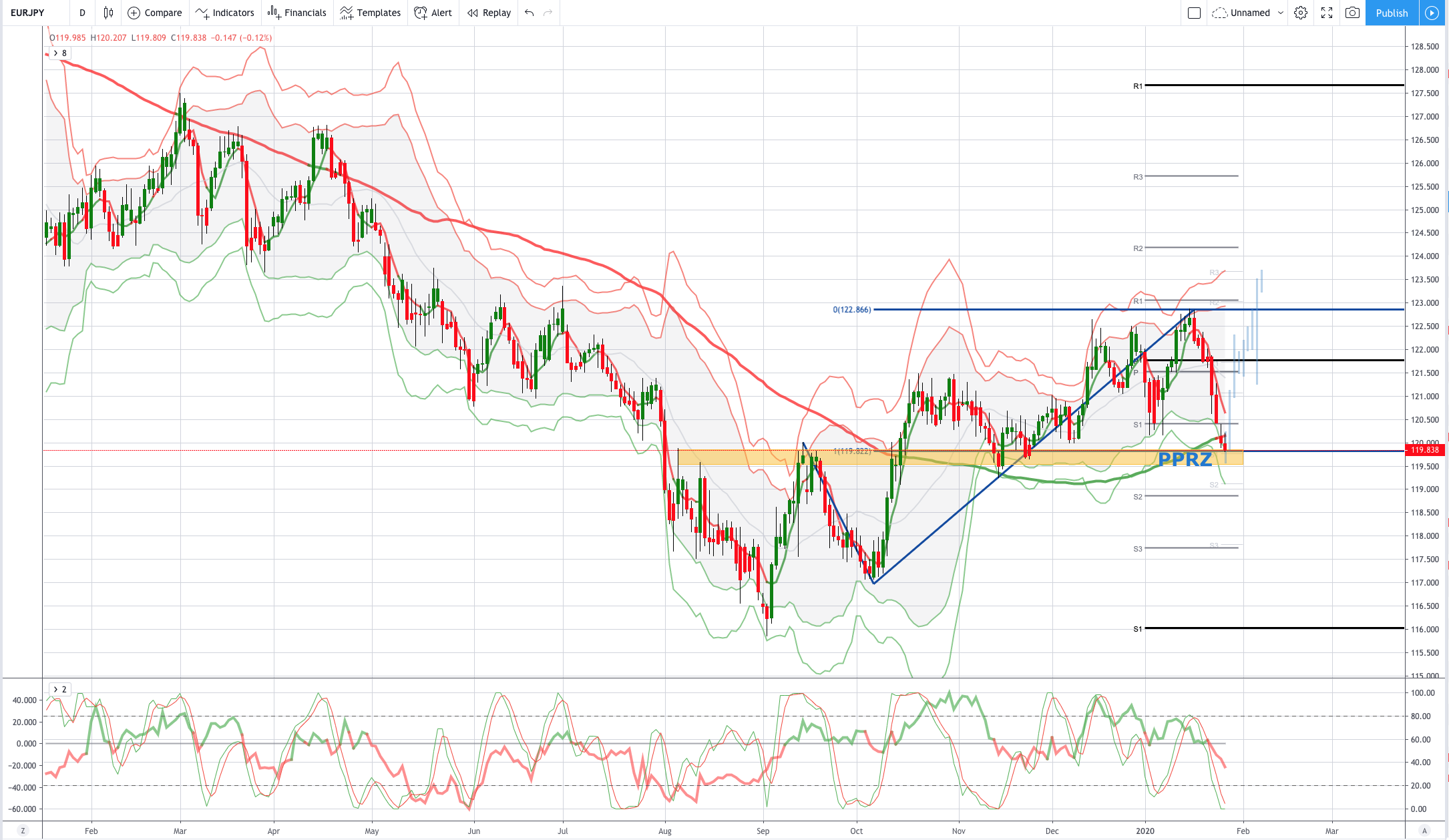Viewport: 1449px width, 840px height.
Task: Redo the last undone chart action
Action: click(548, 13)
